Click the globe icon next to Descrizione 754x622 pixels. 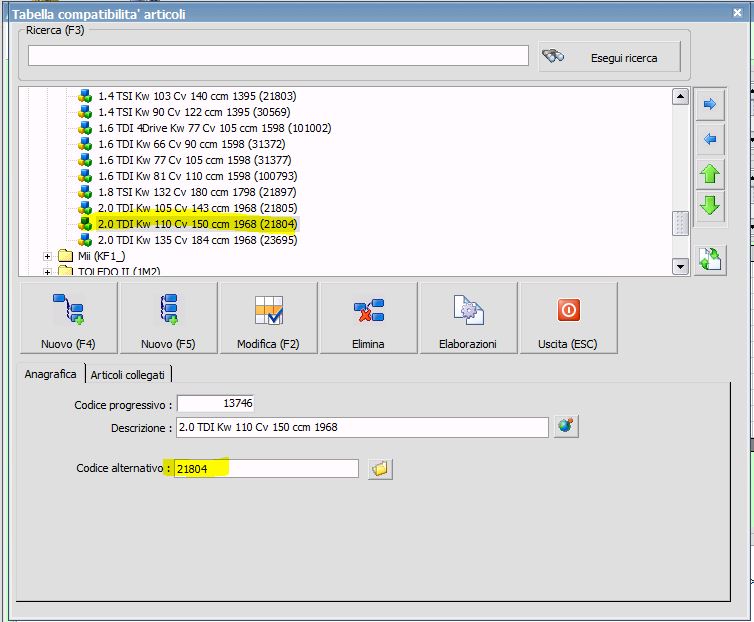point(566,426)
